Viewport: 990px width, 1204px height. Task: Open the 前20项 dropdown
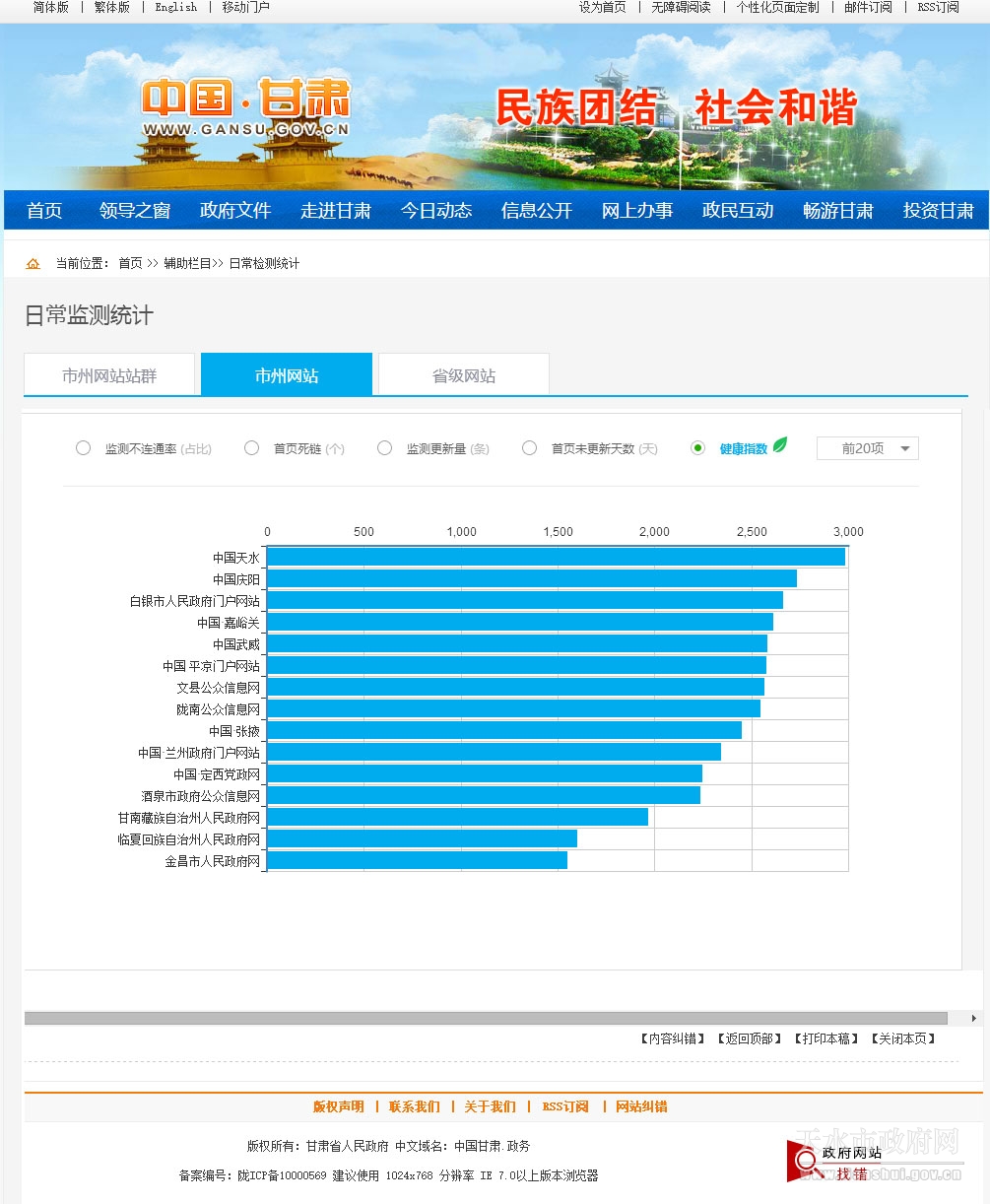tap(868, 448)
